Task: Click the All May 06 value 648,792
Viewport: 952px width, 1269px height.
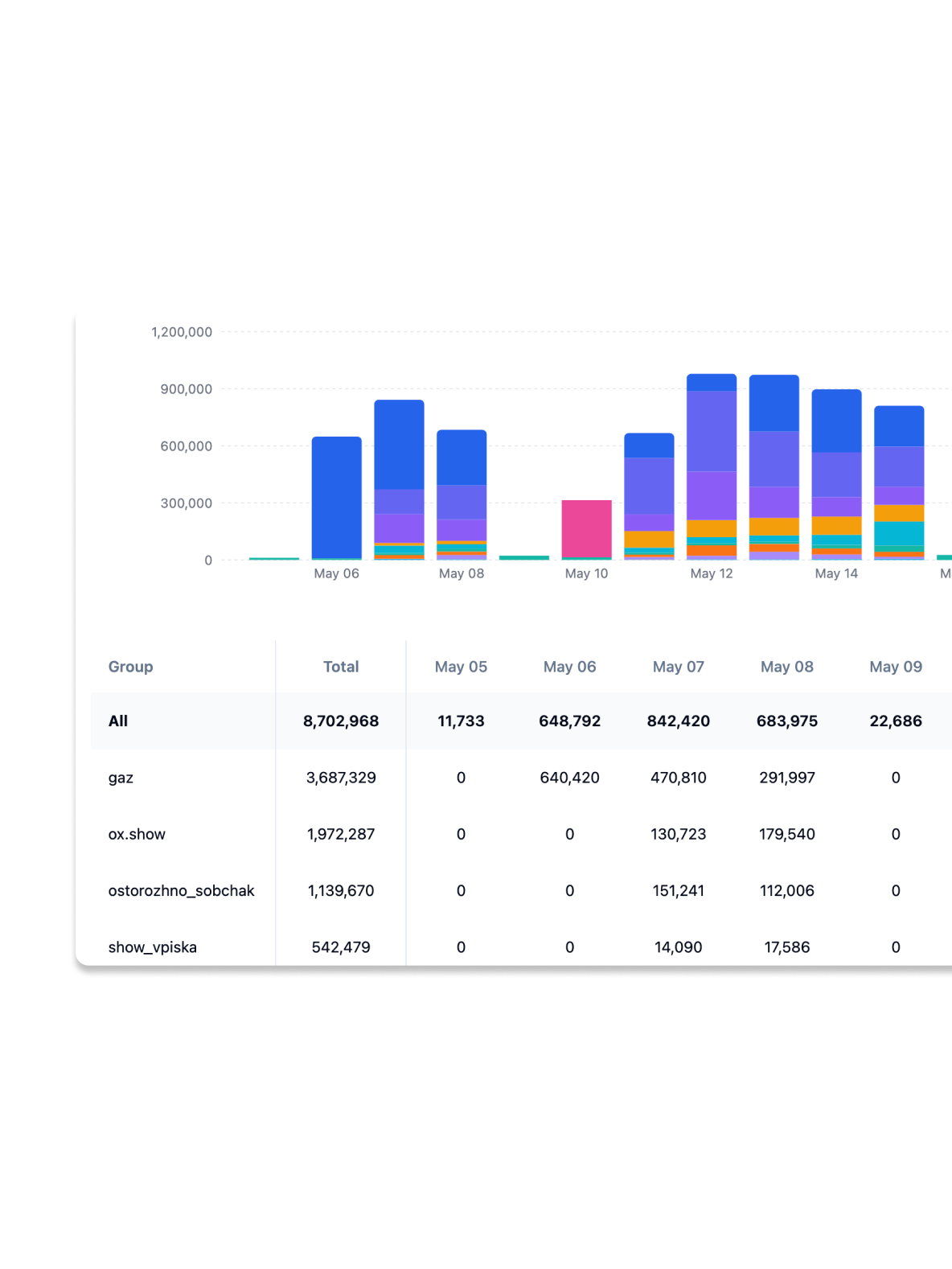Action: [569, 721]
